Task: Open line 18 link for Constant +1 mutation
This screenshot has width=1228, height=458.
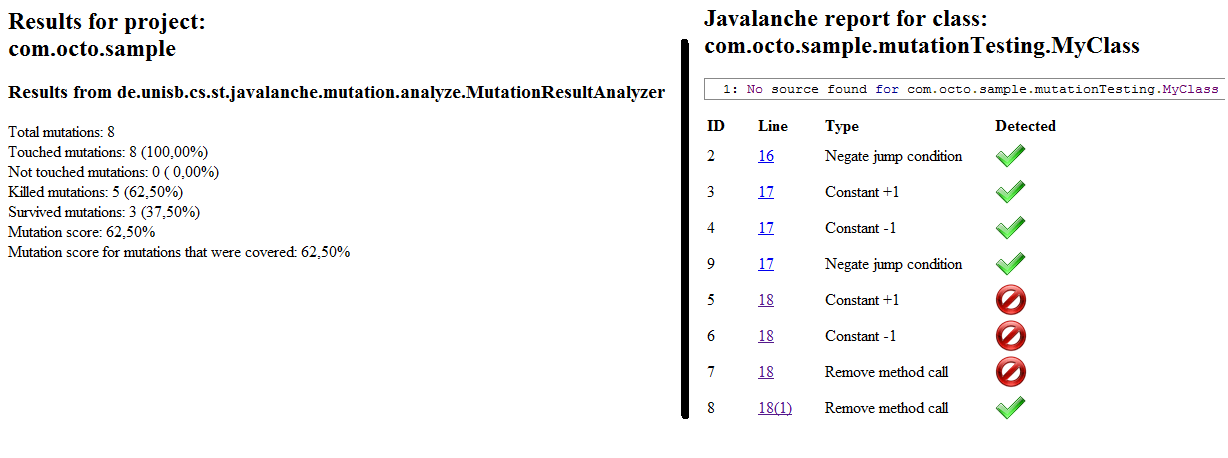Action: point(766,300)
